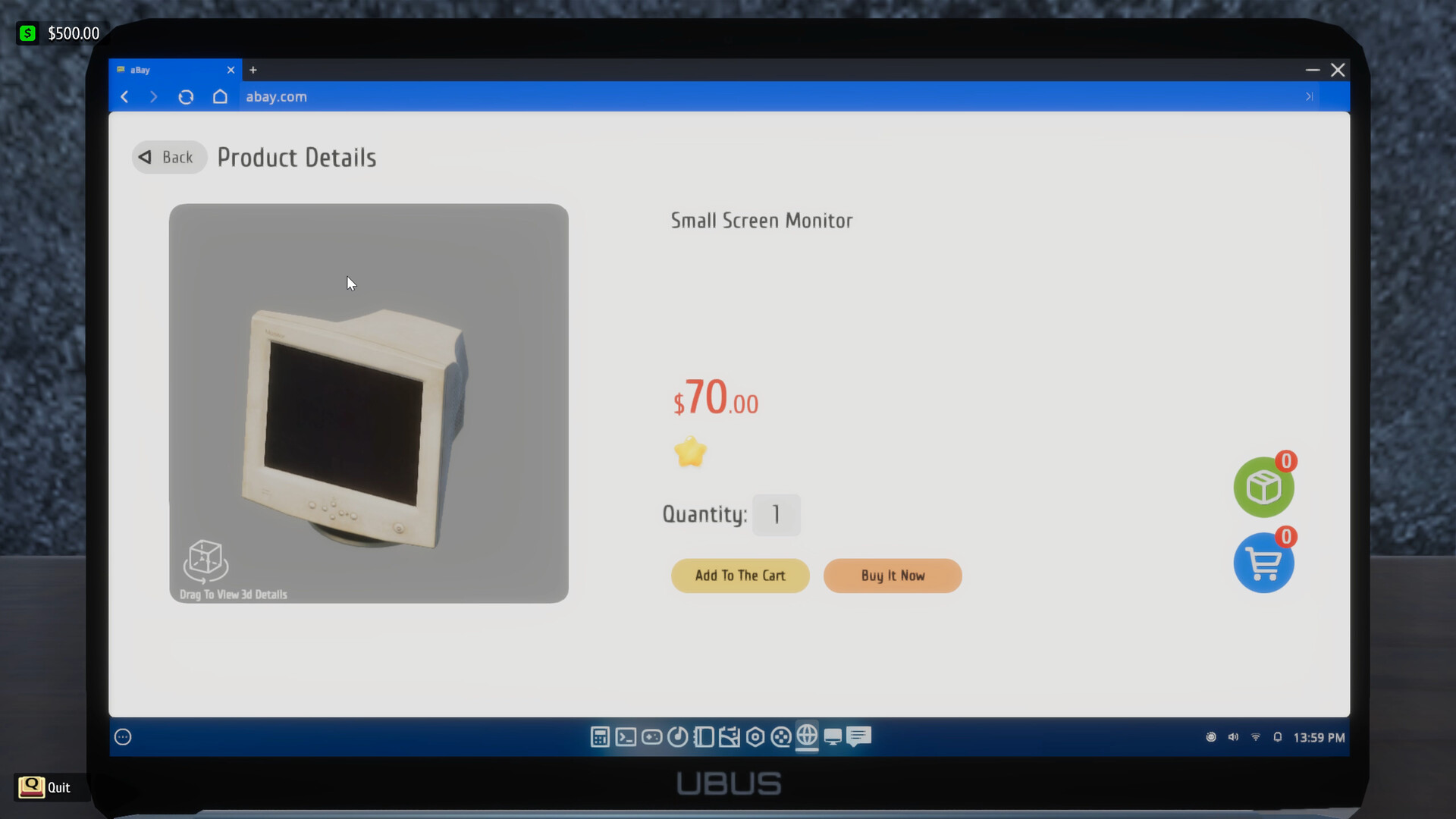Navigate back using browser back arrow
The width and height of the screenshot is (1456, 819).
tap(123, 96)
